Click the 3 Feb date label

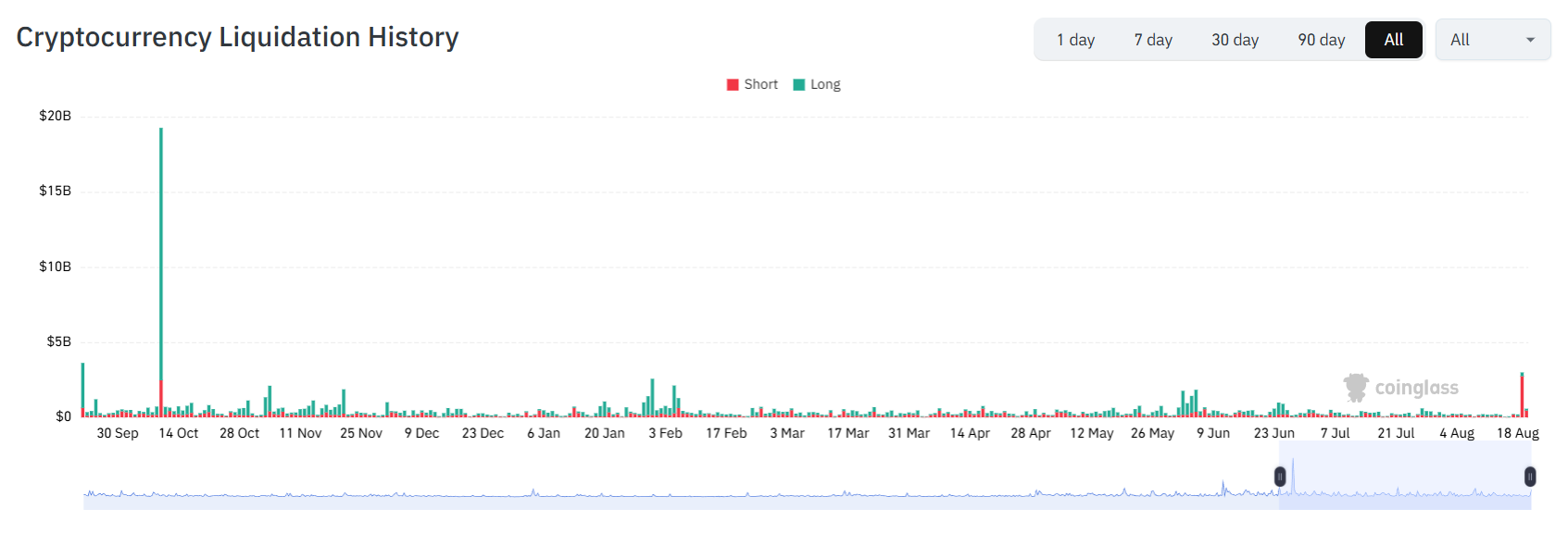coord(665,433)
